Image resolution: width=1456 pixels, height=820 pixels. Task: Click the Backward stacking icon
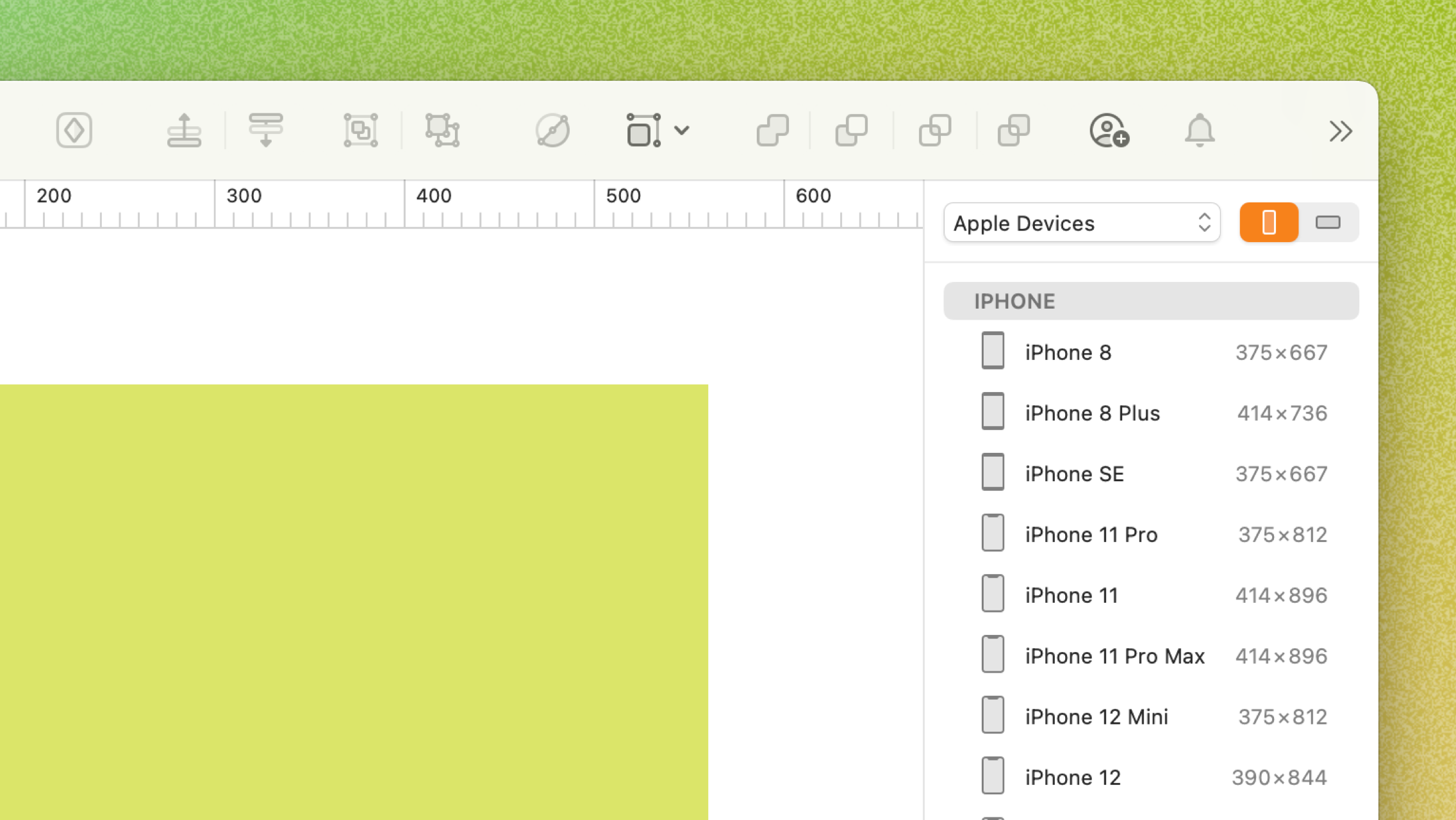(x=266, y=131)
